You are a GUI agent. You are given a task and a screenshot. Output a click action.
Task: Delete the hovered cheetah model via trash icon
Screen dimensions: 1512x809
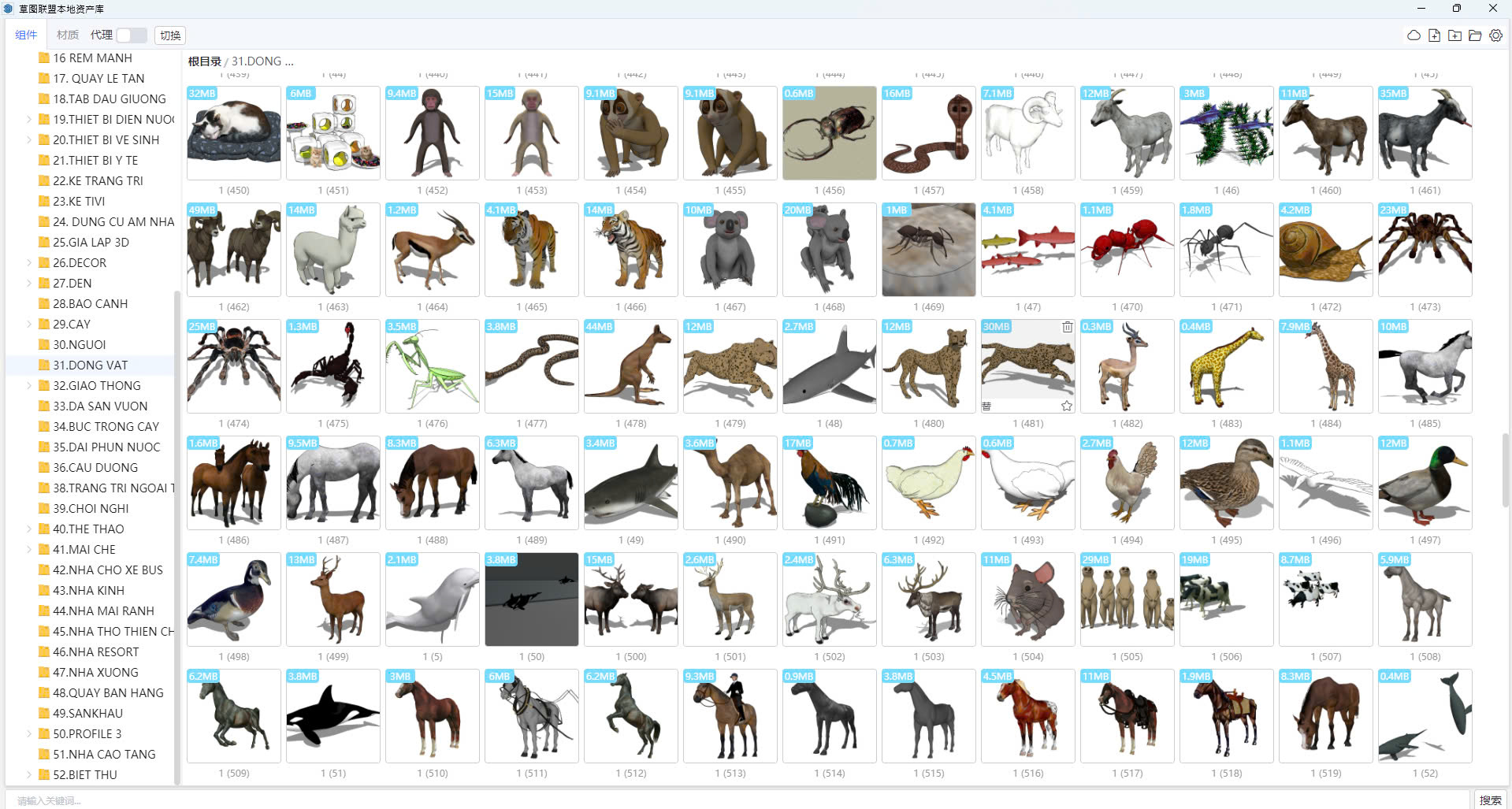click(1067, 327)
